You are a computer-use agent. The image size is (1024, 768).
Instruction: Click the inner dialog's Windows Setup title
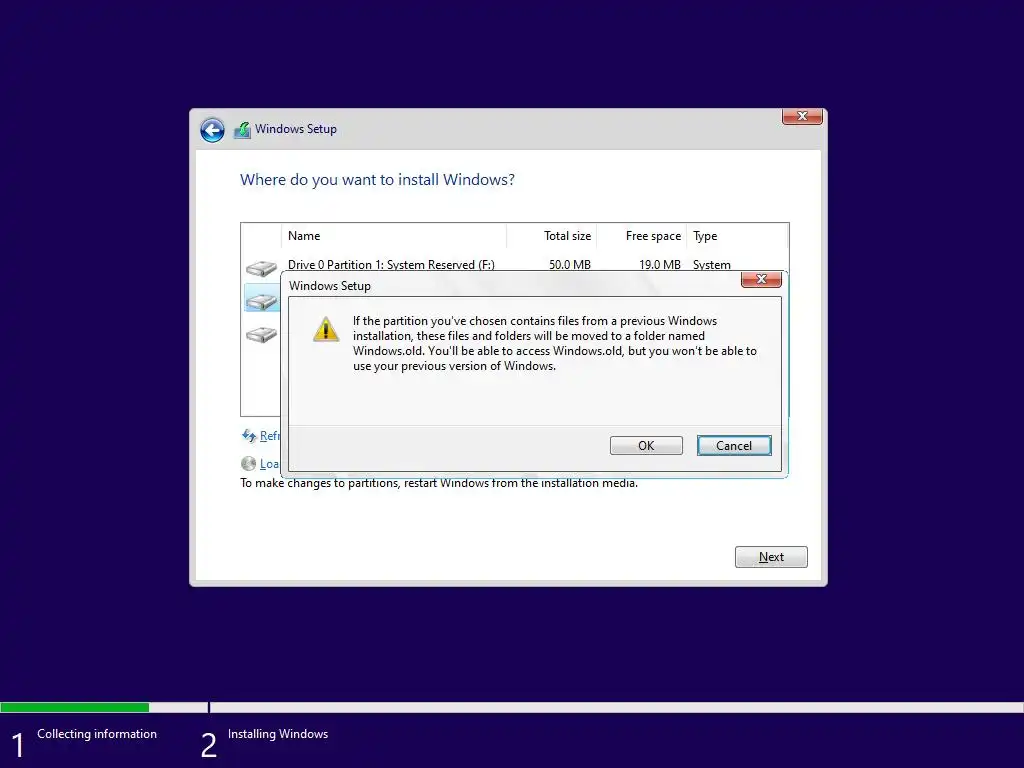pyautogui.click(x=330, y=286)
